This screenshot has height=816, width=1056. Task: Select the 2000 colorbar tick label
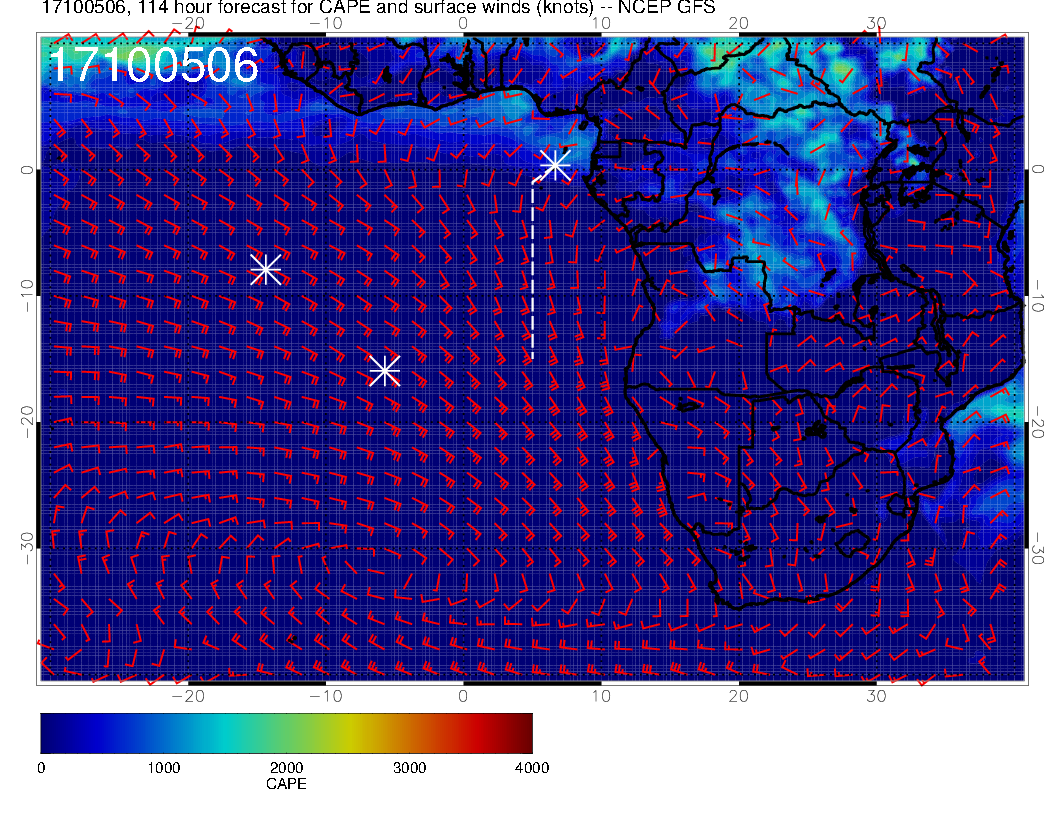tap(286, 768)
